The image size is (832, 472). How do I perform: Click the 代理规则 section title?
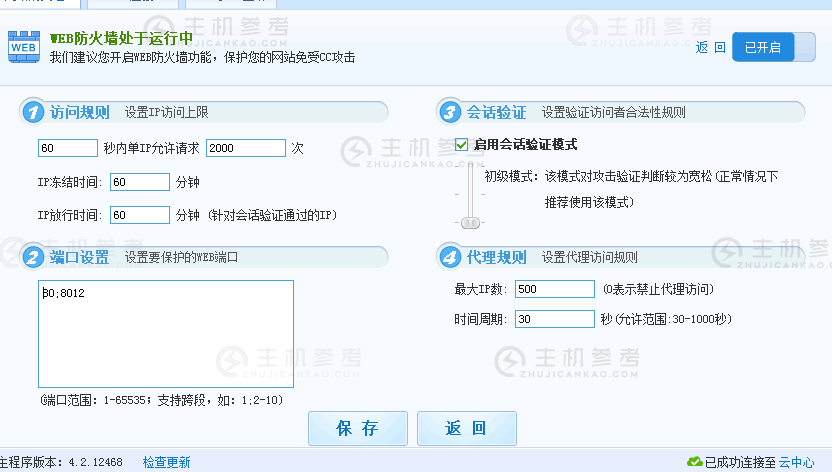tap(497, 258)
